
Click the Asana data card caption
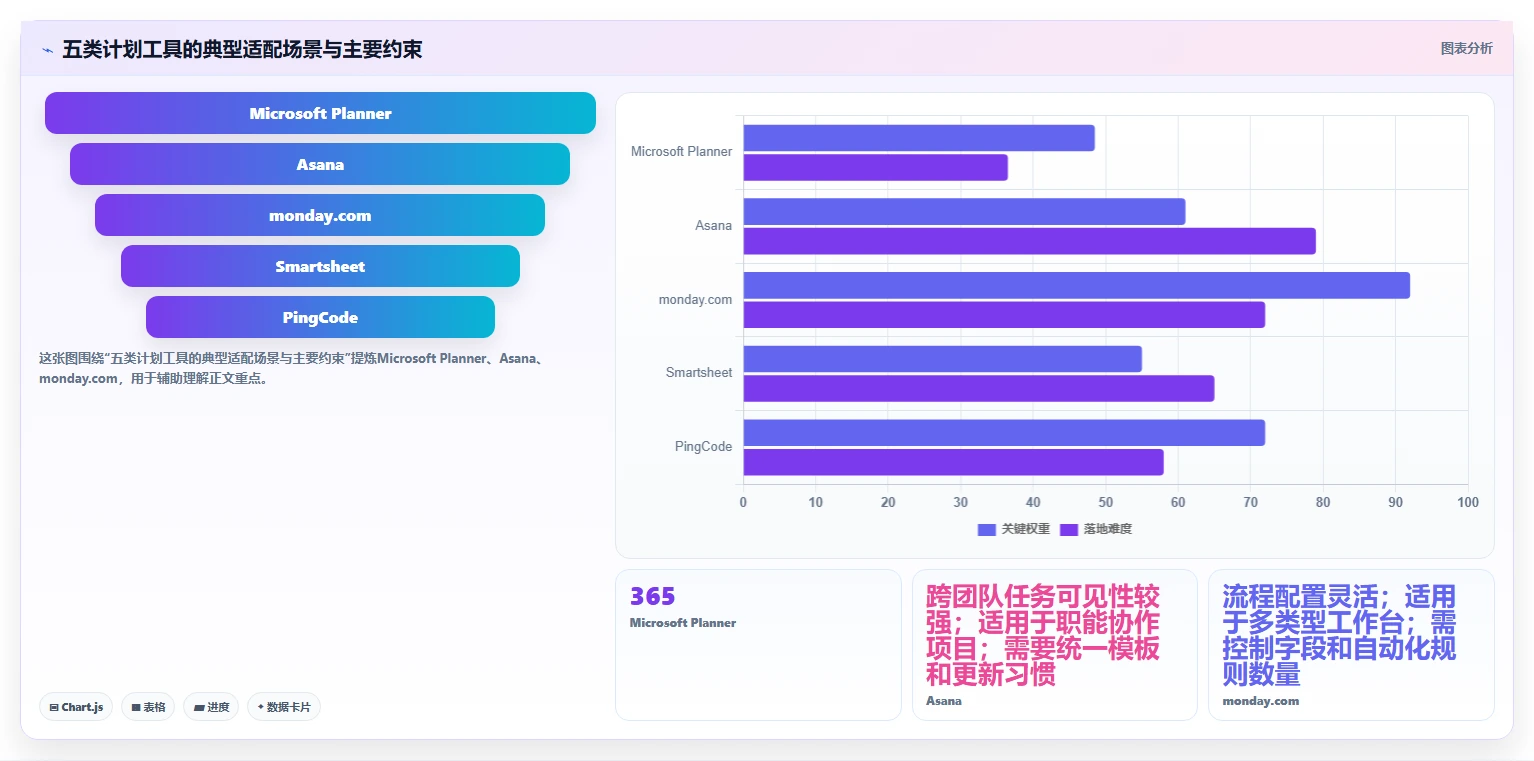944,701
